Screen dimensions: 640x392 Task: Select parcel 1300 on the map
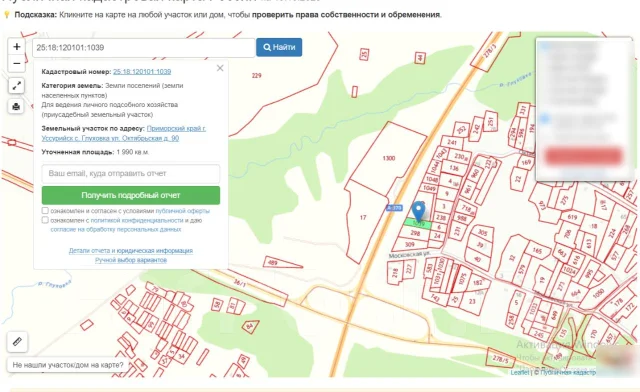tap(389, 158)
